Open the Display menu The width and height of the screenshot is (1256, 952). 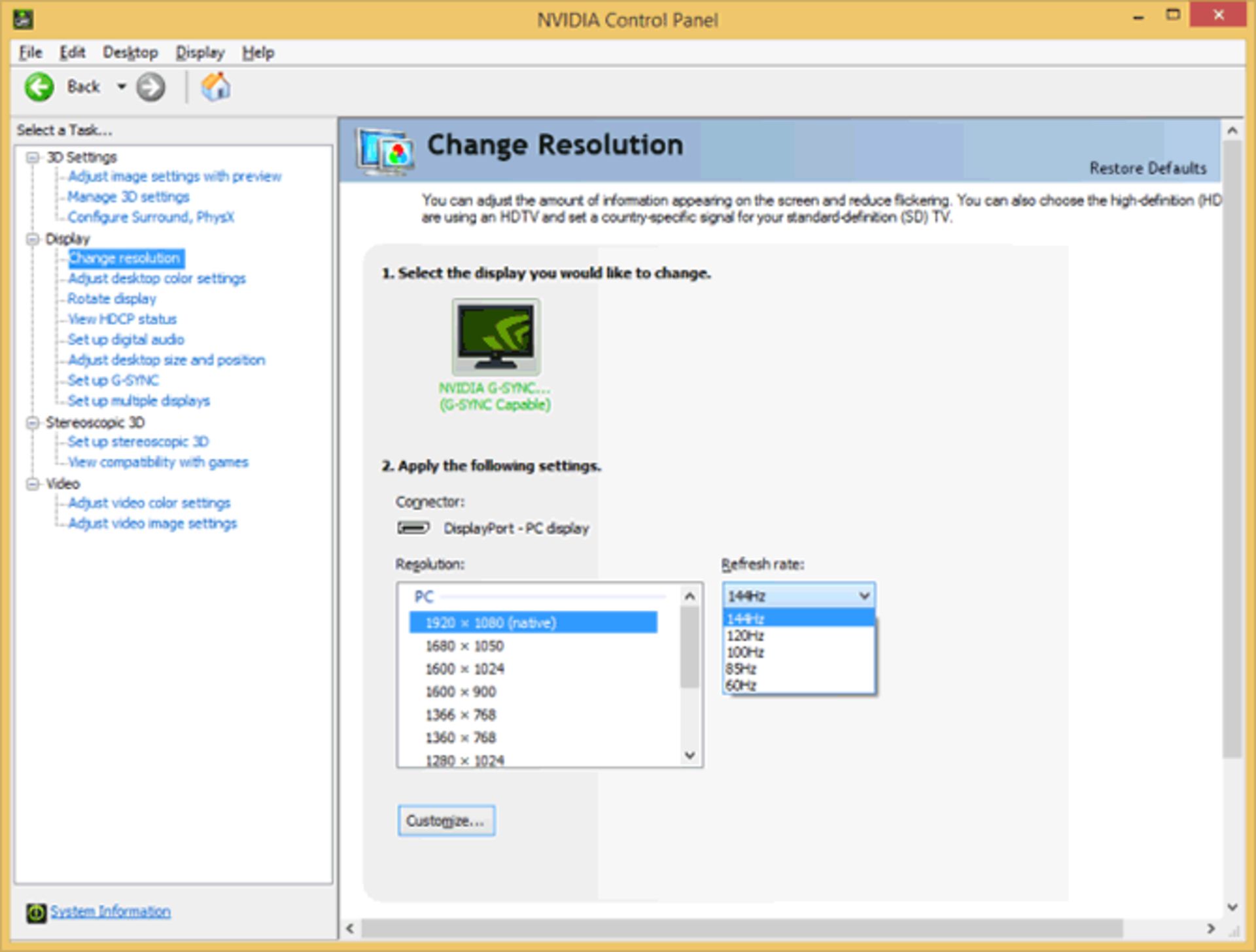point(200,52)
